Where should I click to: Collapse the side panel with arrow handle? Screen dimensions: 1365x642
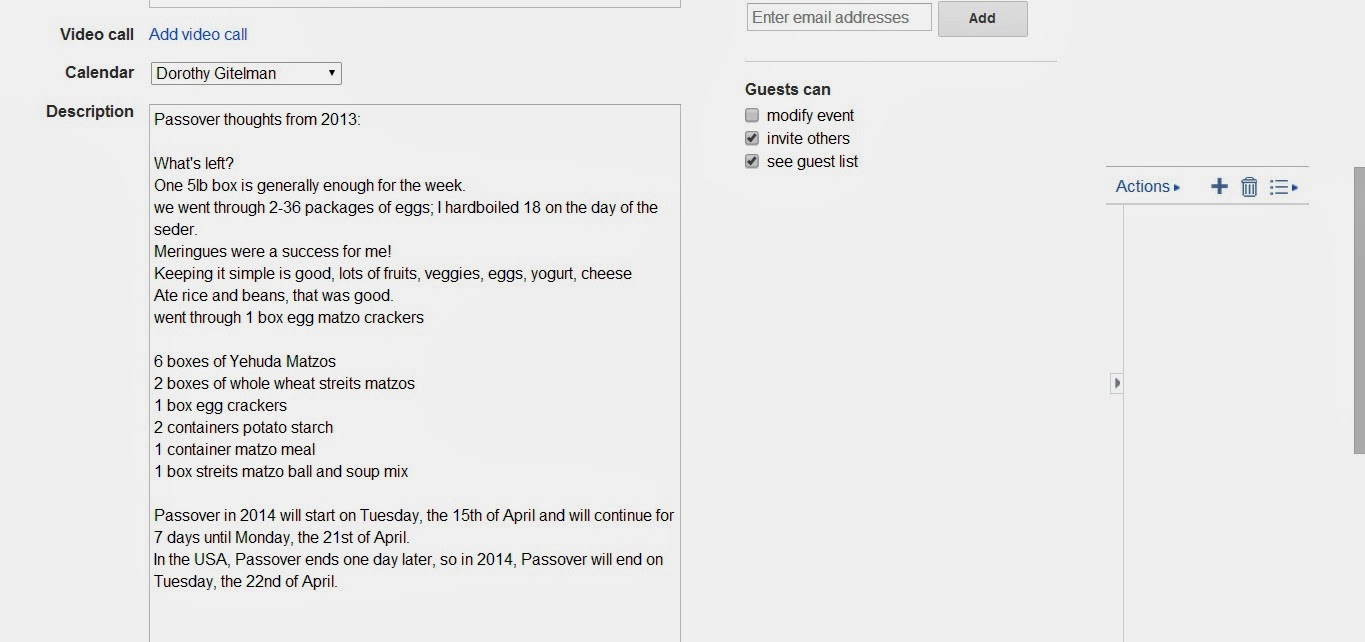pyautogui.click(x=1116, y=383)
